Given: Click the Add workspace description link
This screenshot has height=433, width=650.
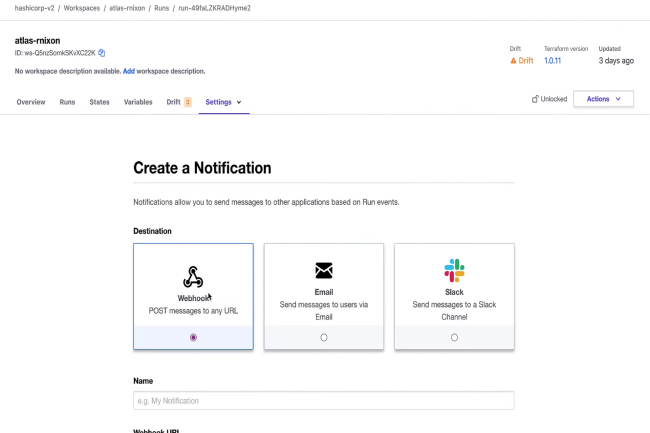Looking at the screenshot, I should (129, 71).
